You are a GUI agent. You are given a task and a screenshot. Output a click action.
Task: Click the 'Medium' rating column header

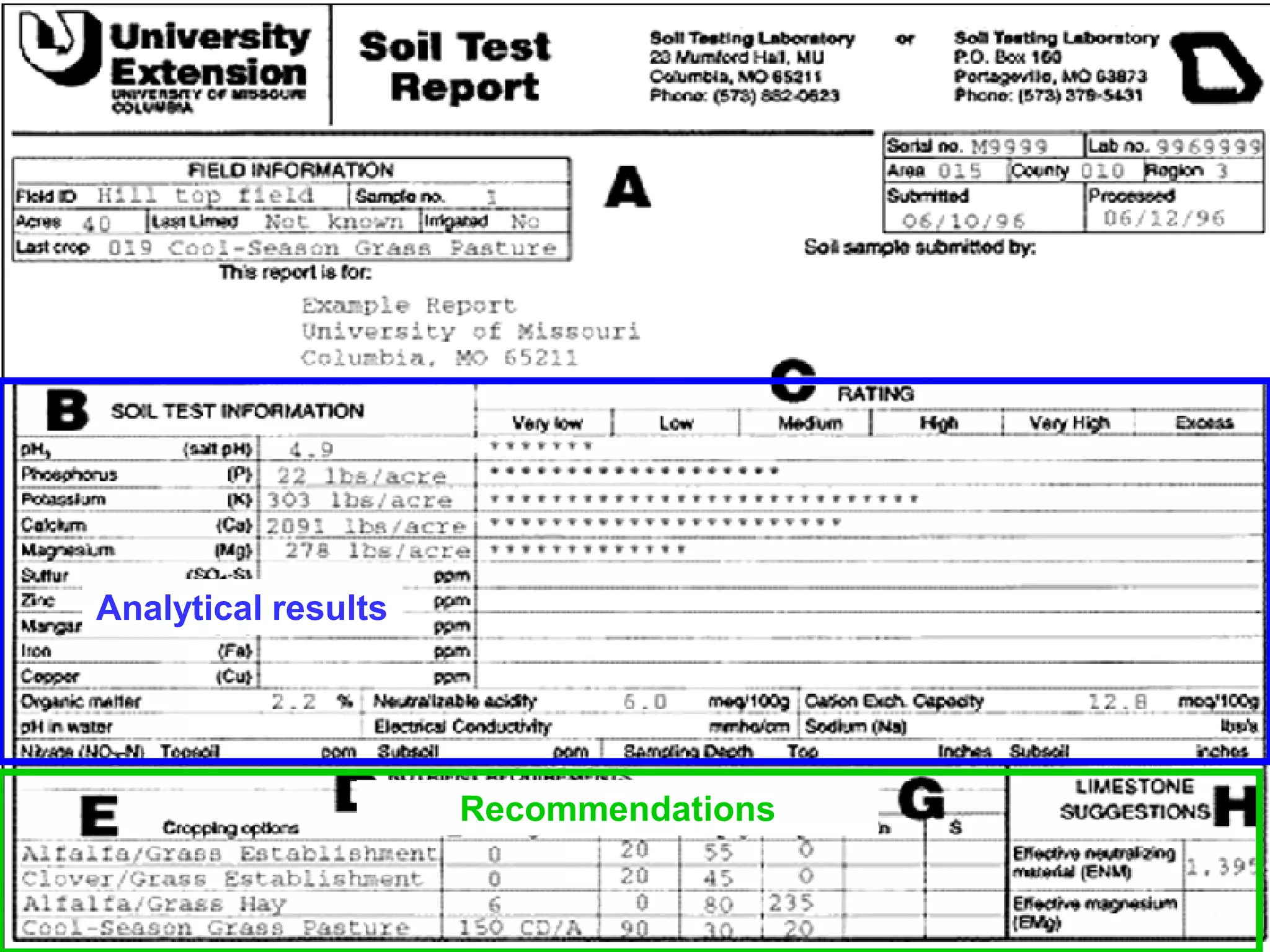point(810,423)
